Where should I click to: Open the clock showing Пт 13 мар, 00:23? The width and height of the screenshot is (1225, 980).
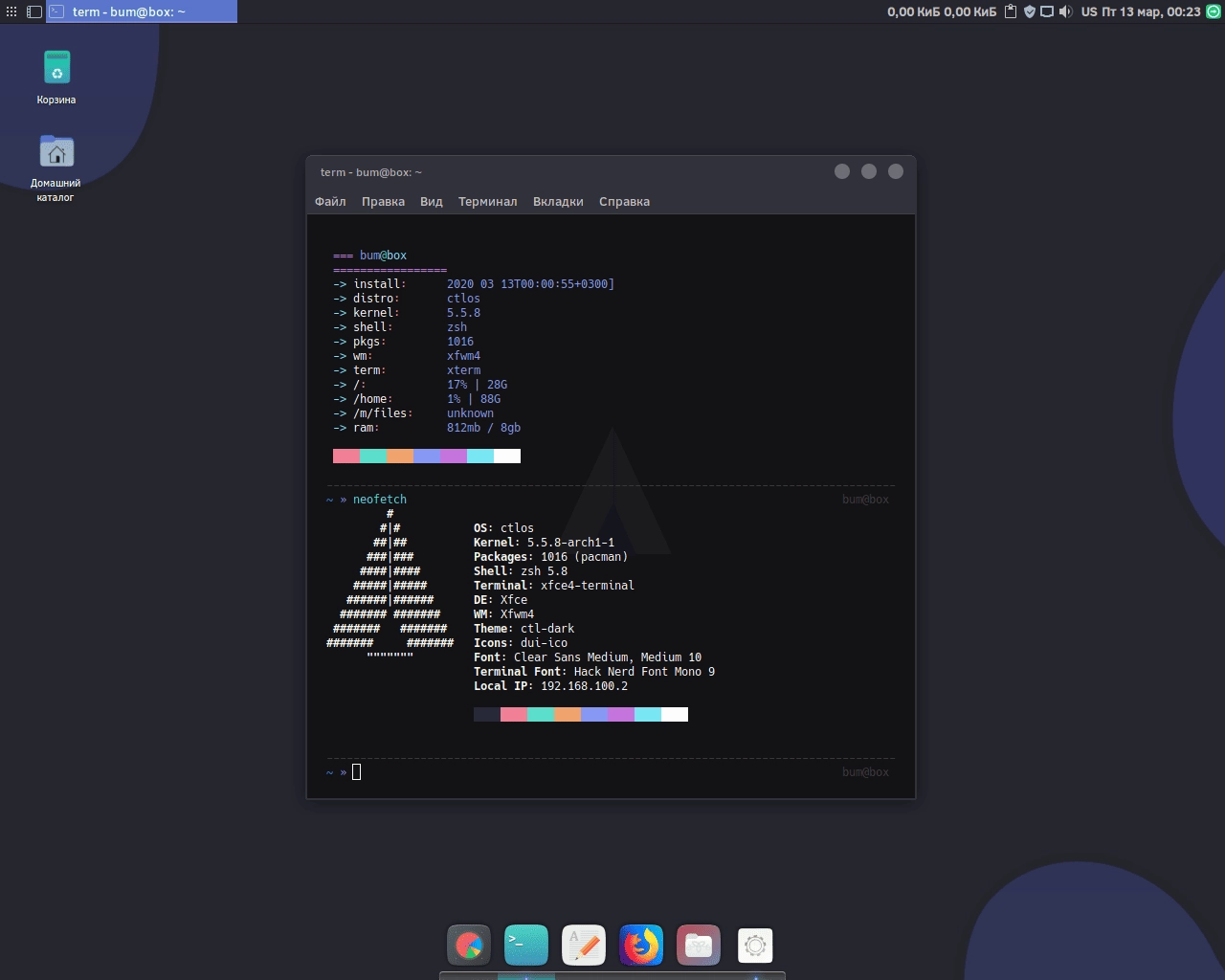point(1151,11)
